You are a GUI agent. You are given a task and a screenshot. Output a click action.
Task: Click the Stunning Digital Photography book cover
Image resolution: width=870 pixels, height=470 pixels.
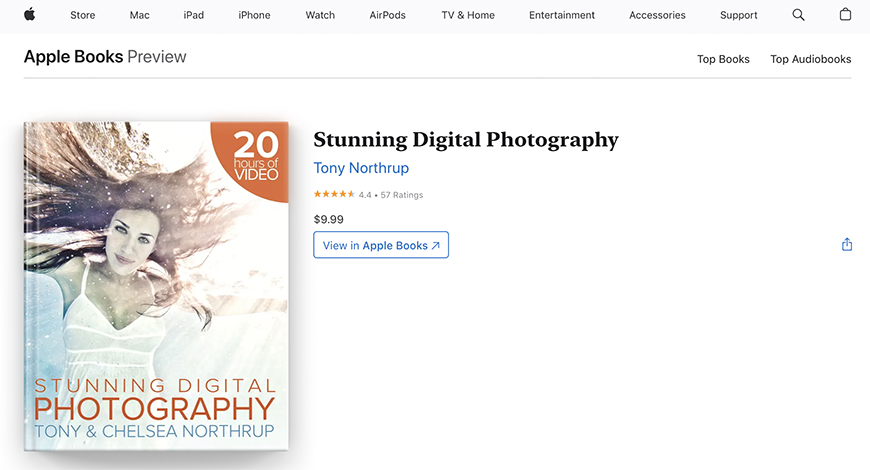click(156, 286)
